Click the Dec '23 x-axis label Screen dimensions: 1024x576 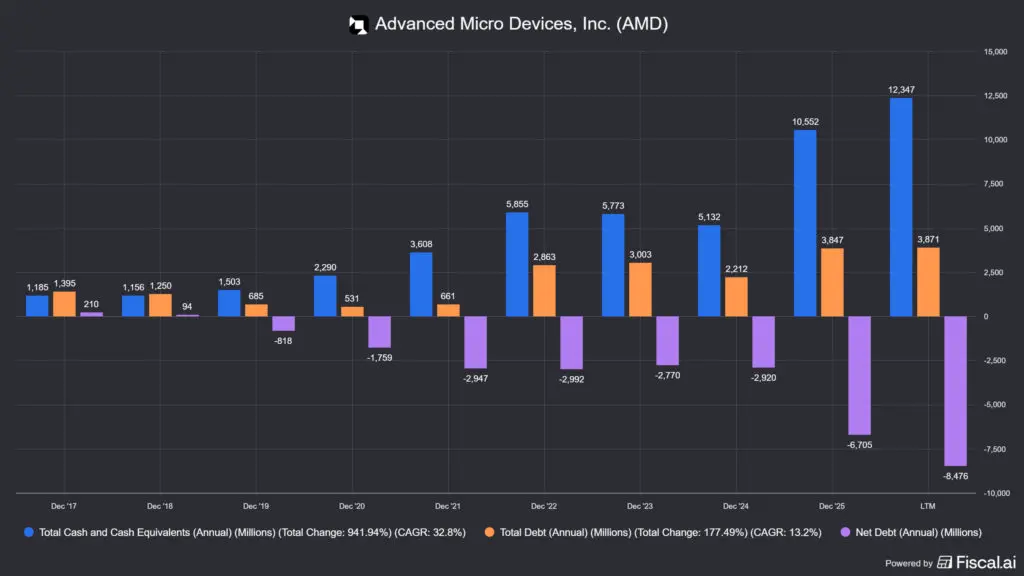[640, 506]
